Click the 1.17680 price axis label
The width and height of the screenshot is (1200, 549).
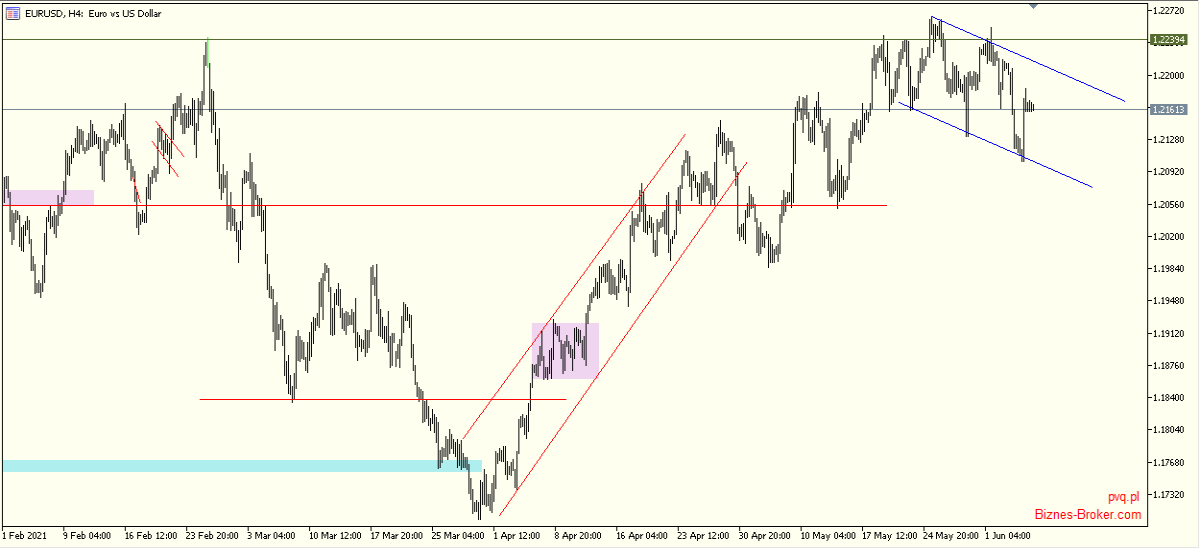[1169, 462]
